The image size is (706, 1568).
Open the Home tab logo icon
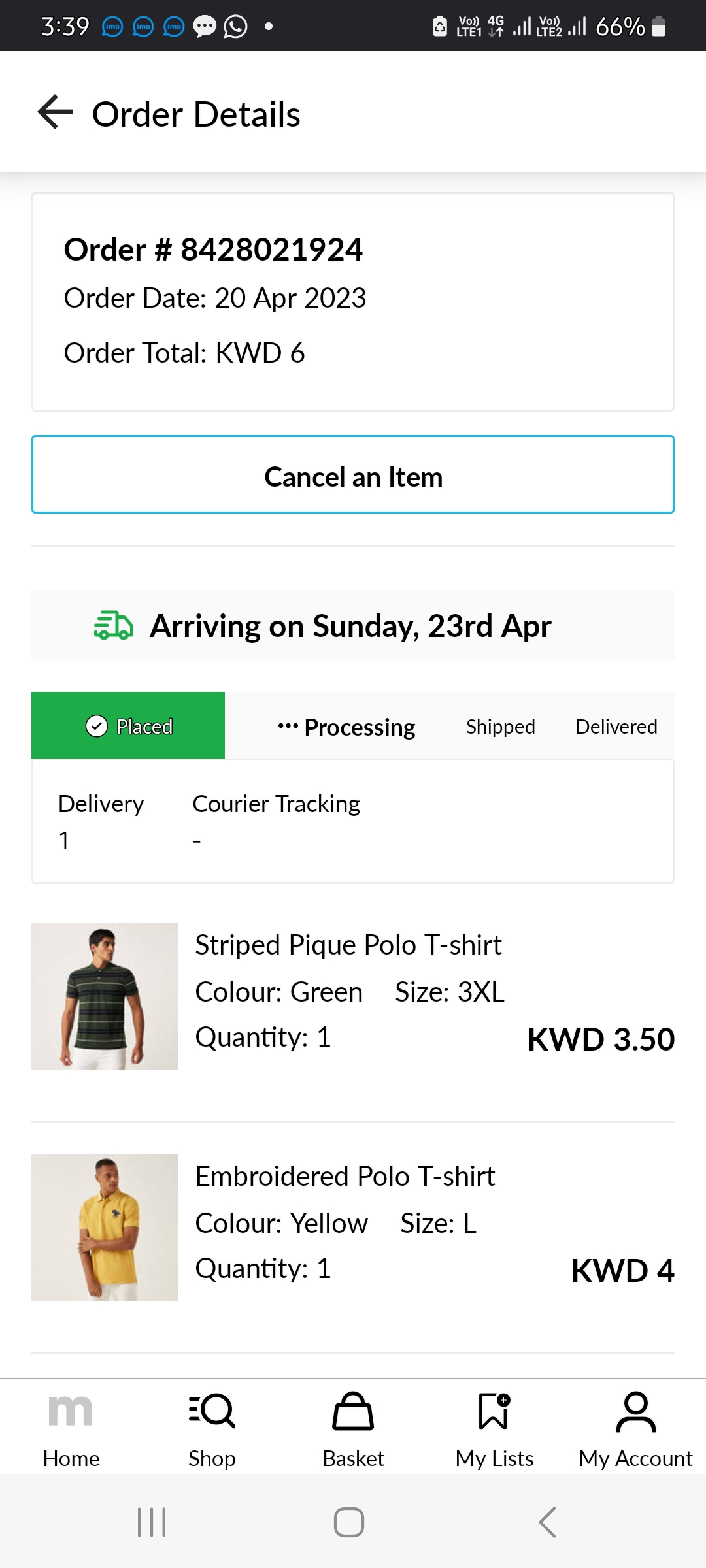click(71, 1411)
